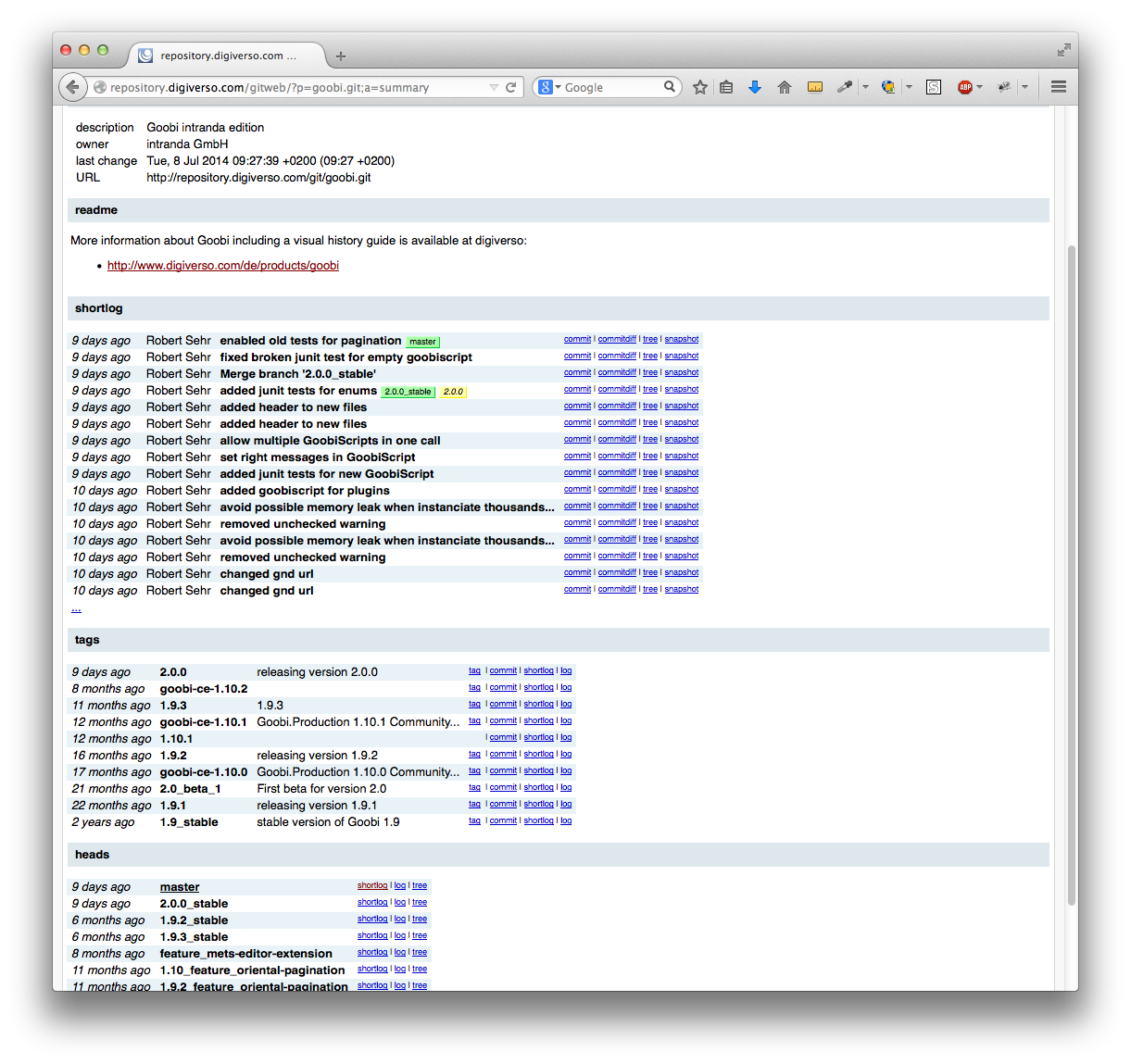This screenshot has height=1064, width=1131.
Task: Expand the globe extension dropdown arrow
Action: 910,87
